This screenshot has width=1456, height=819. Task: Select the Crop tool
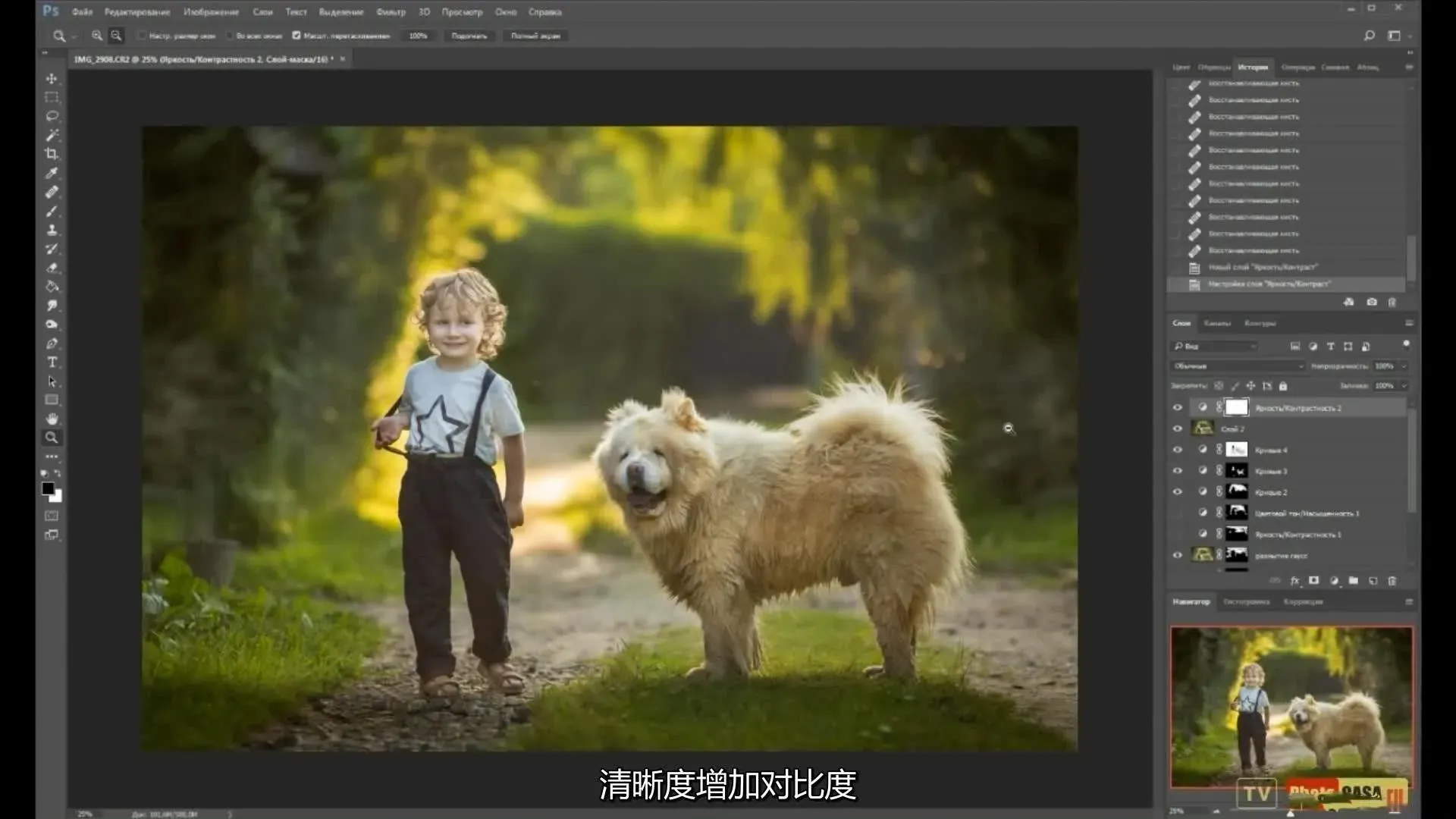pyautogui.click(x=52, y=154)
